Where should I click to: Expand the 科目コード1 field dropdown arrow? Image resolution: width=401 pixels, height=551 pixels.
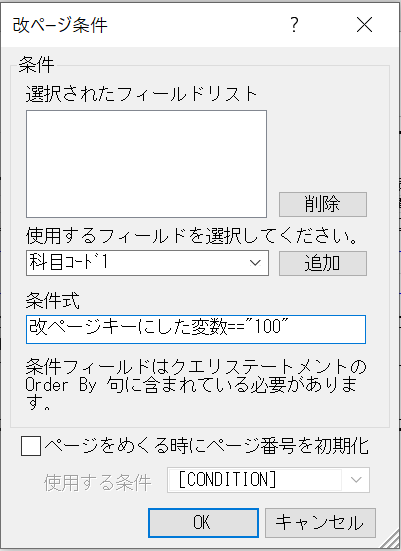(x=255, y=263)
